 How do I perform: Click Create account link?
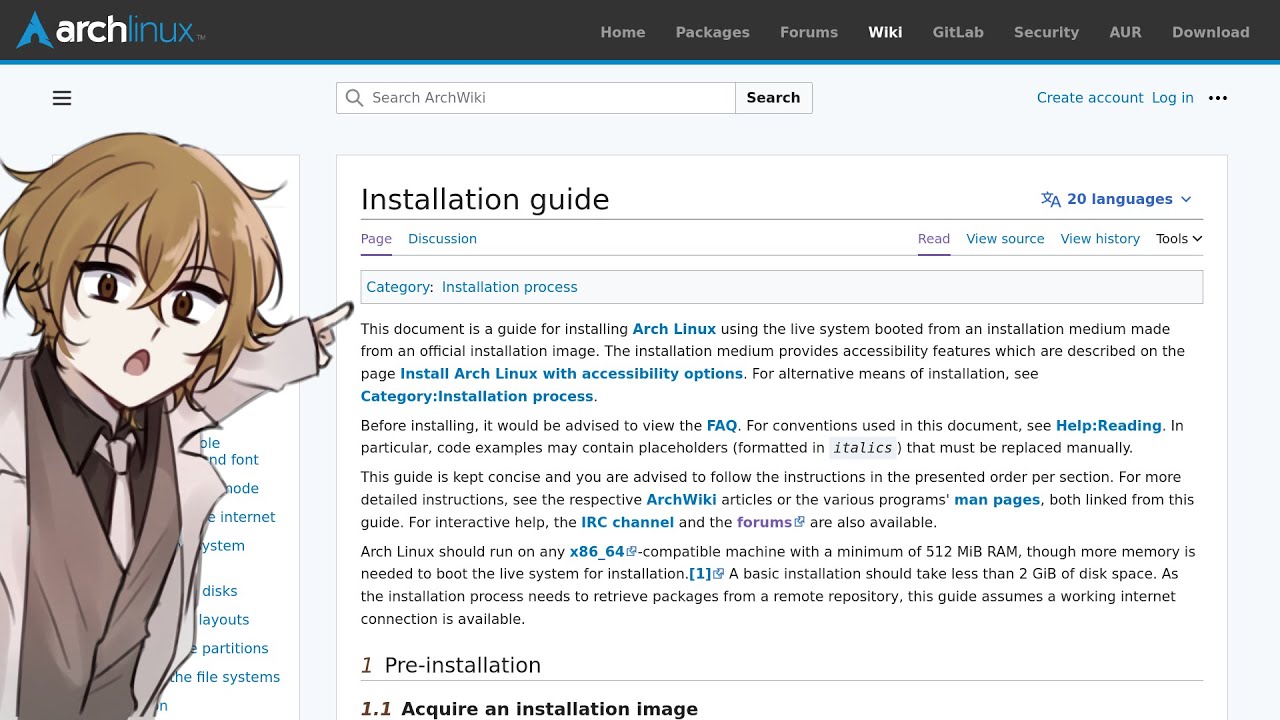(1090, 98)
